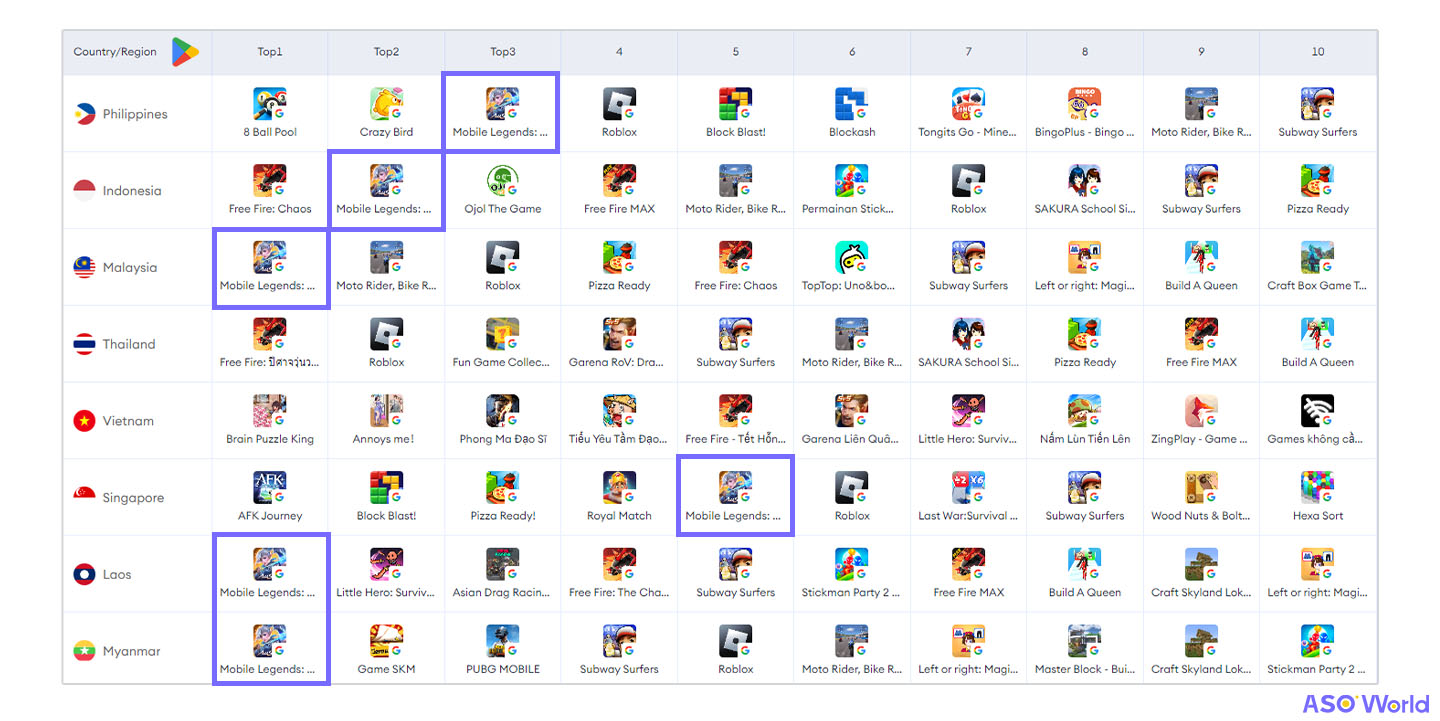Click Garena Liên Quân title text
This screenshot has height=721, width=1440.
tap(851, 439)
